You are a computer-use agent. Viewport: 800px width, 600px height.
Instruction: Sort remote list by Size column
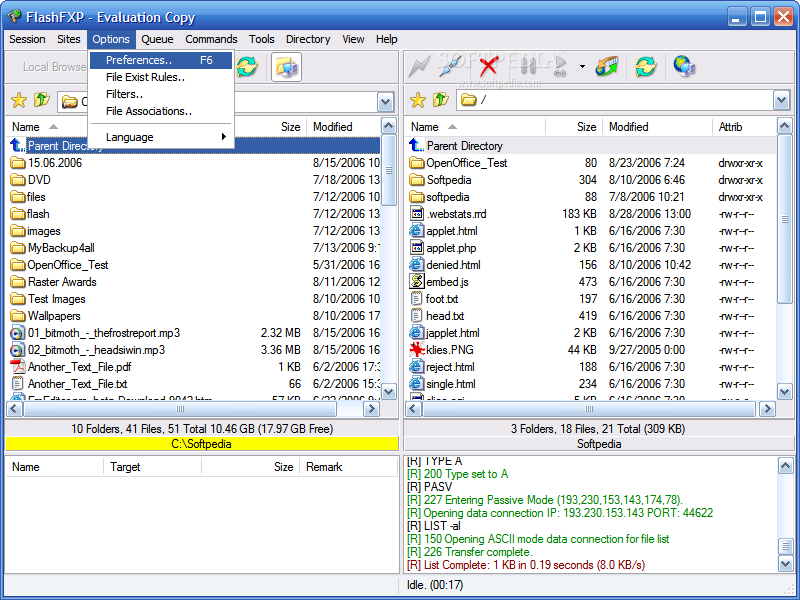586,127
